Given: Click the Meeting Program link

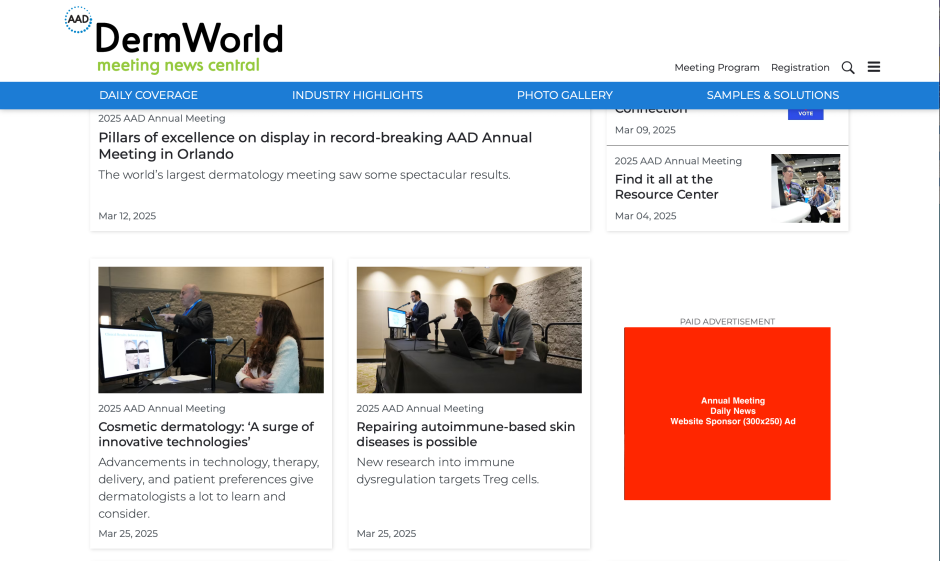Looking at the screenshot, I should point(716,68).
